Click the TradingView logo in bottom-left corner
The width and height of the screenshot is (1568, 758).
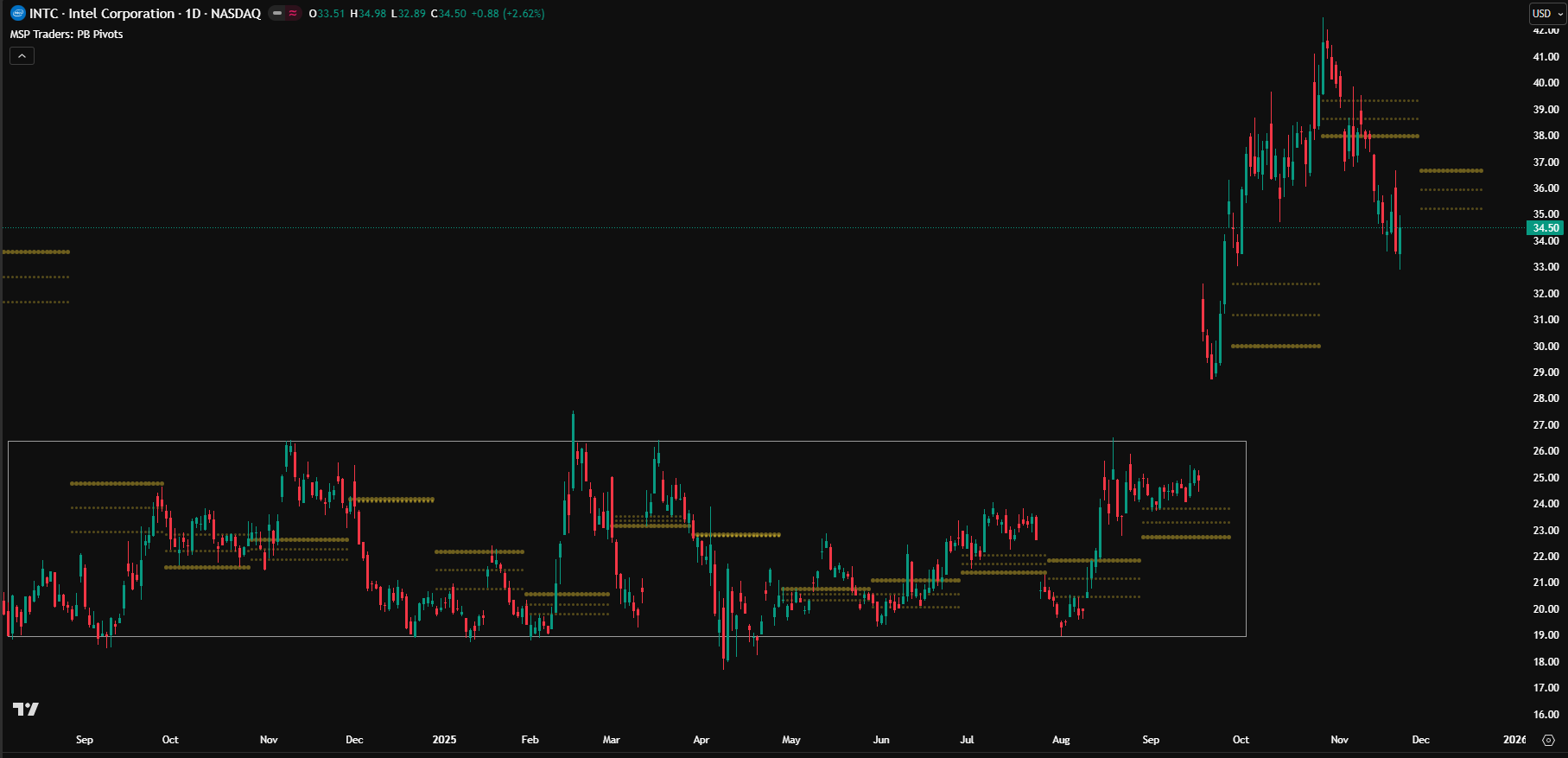[x=26, y=709]
